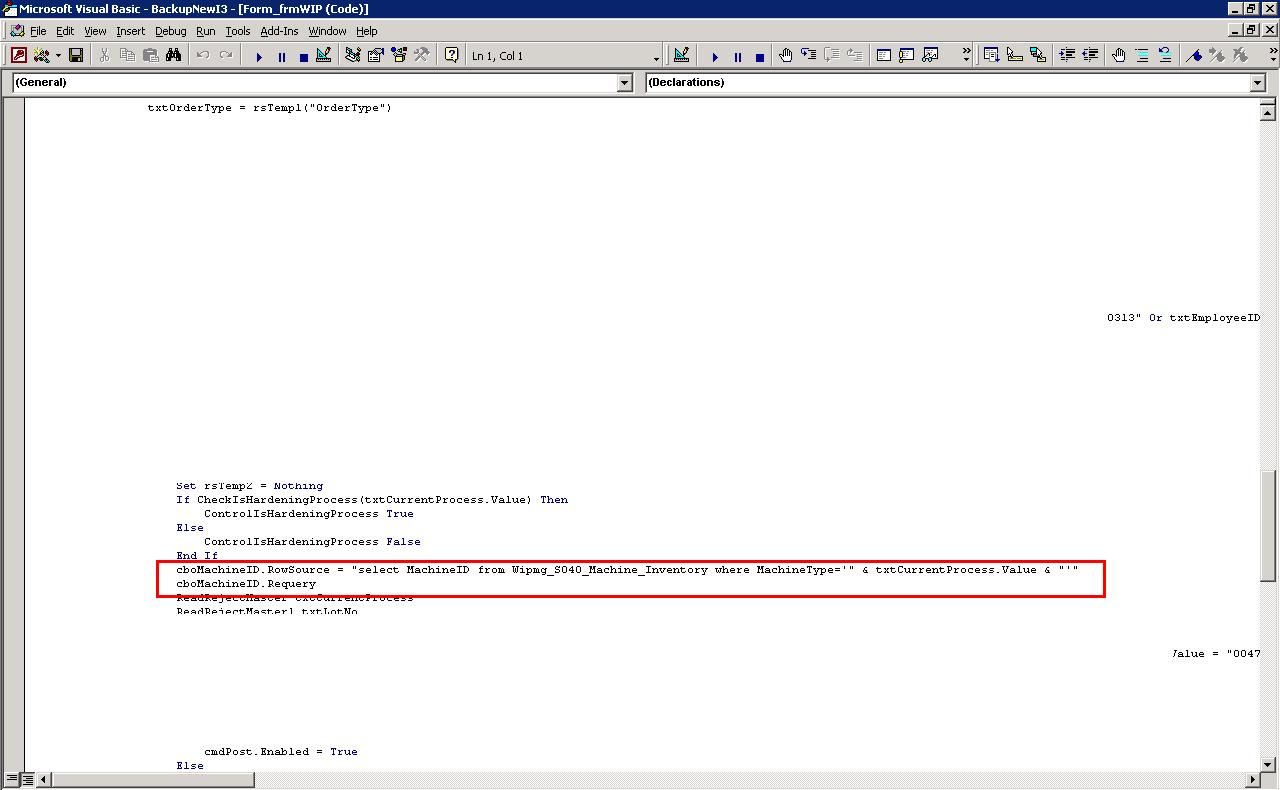Open the Debug menu
Screen dimensions: 1280x790
tap(171, 31)
